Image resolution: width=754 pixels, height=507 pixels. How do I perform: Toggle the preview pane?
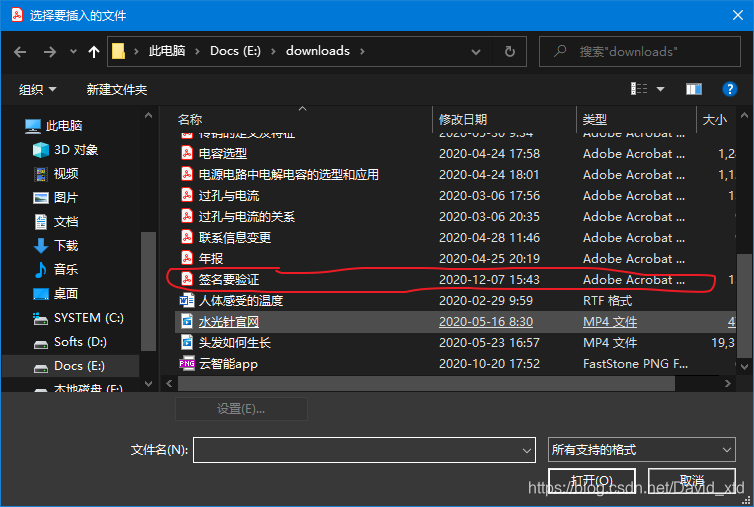coord(693,89)
